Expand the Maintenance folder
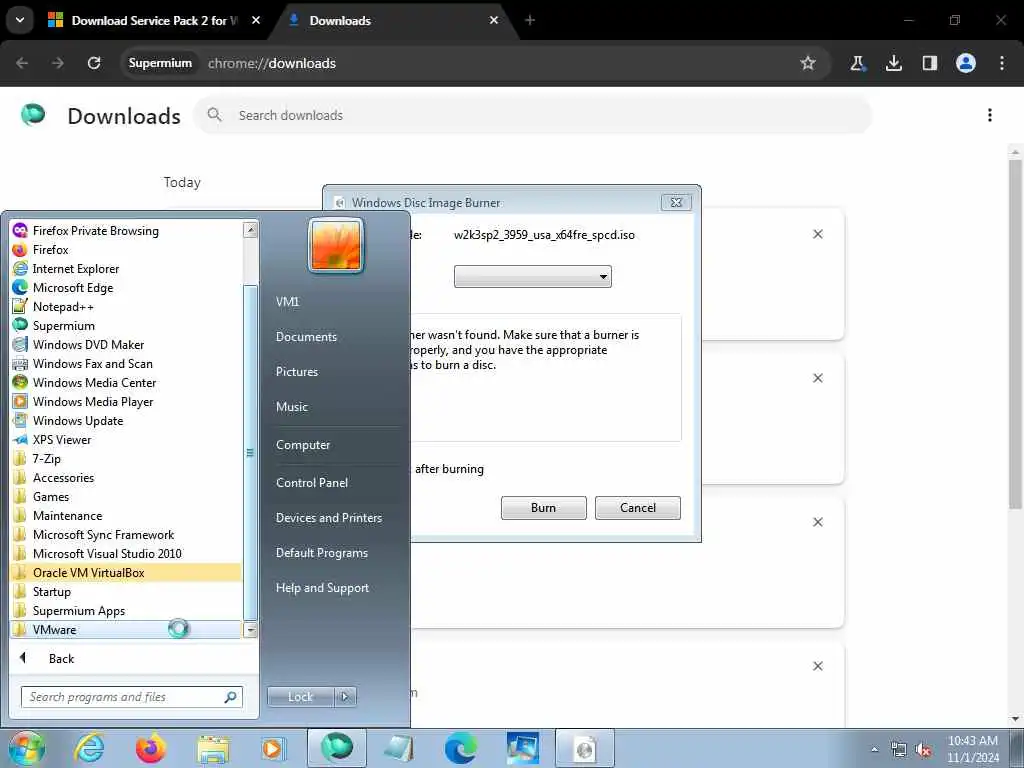This screenshot has height=768, width=1024. pos(125,515)
